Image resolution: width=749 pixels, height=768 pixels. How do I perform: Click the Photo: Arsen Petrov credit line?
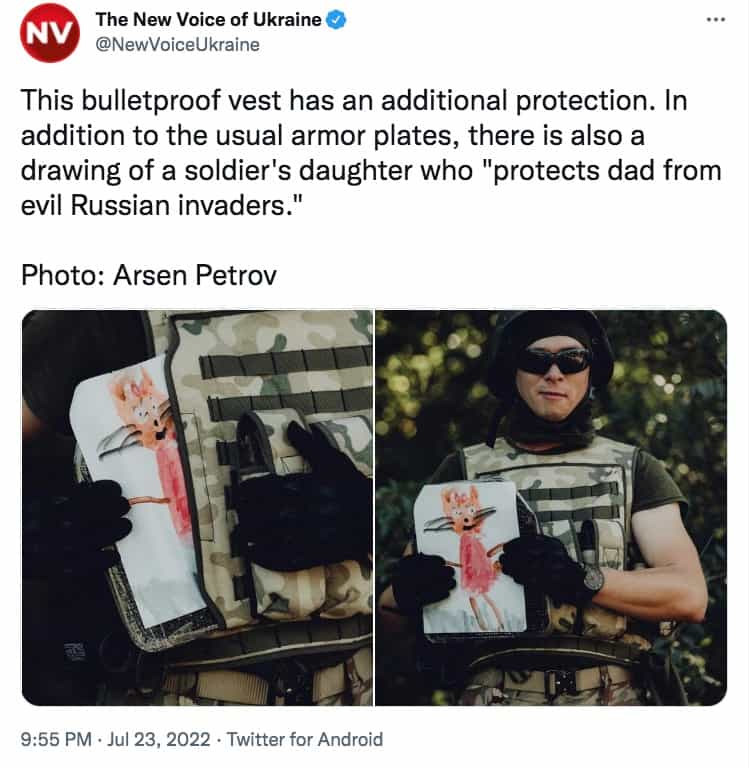pyautogui.click(x=149, y=275)
